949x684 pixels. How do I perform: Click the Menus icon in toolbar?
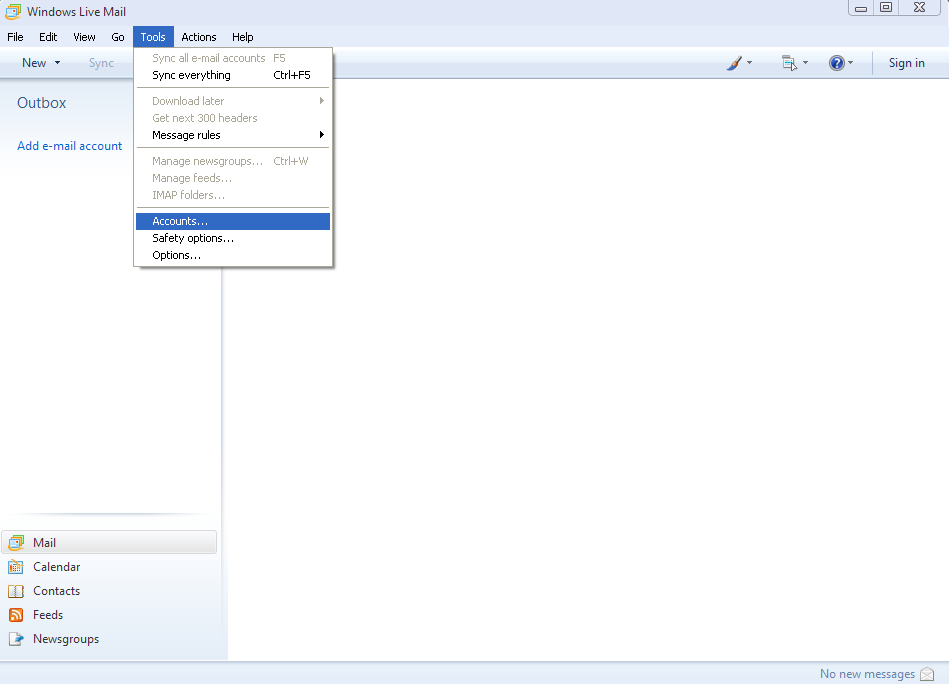789,63
